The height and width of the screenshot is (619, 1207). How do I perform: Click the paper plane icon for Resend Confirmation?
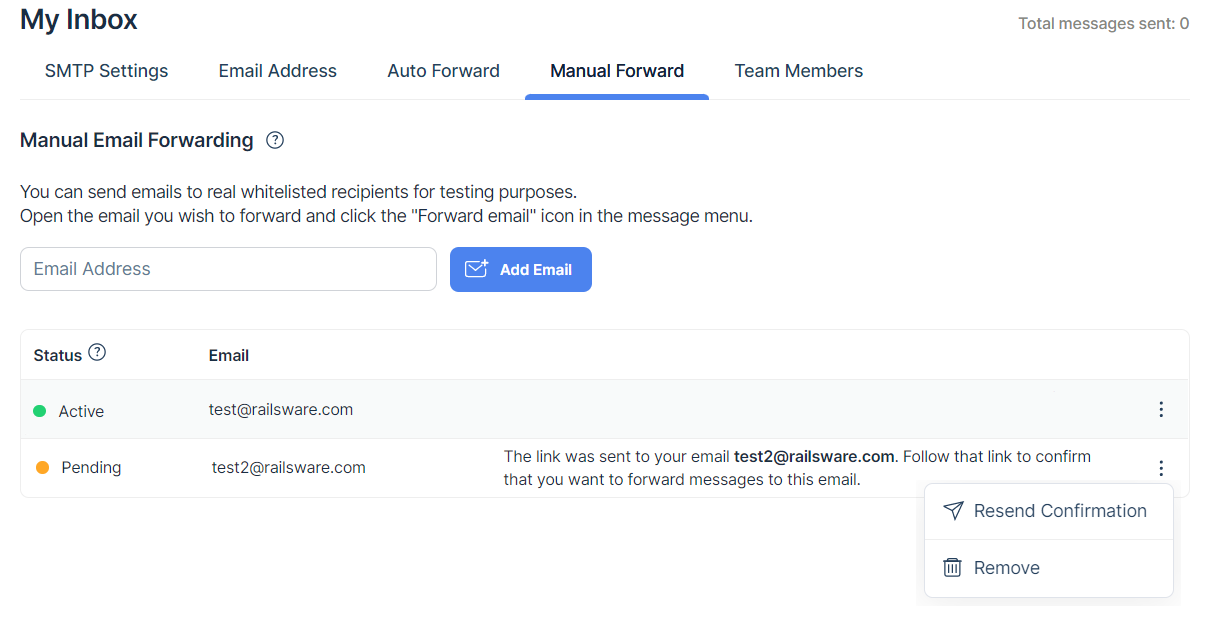(953, 511)
